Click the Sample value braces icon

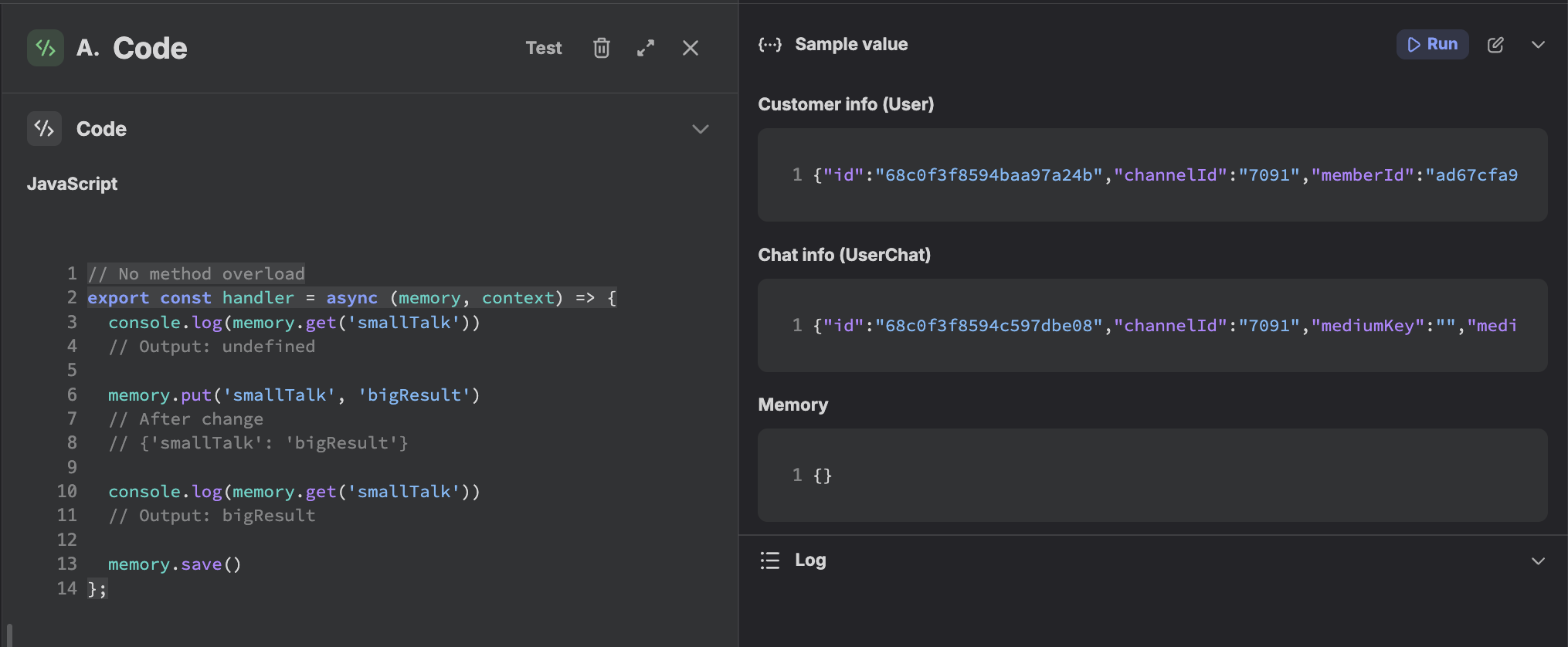point(770,45)
